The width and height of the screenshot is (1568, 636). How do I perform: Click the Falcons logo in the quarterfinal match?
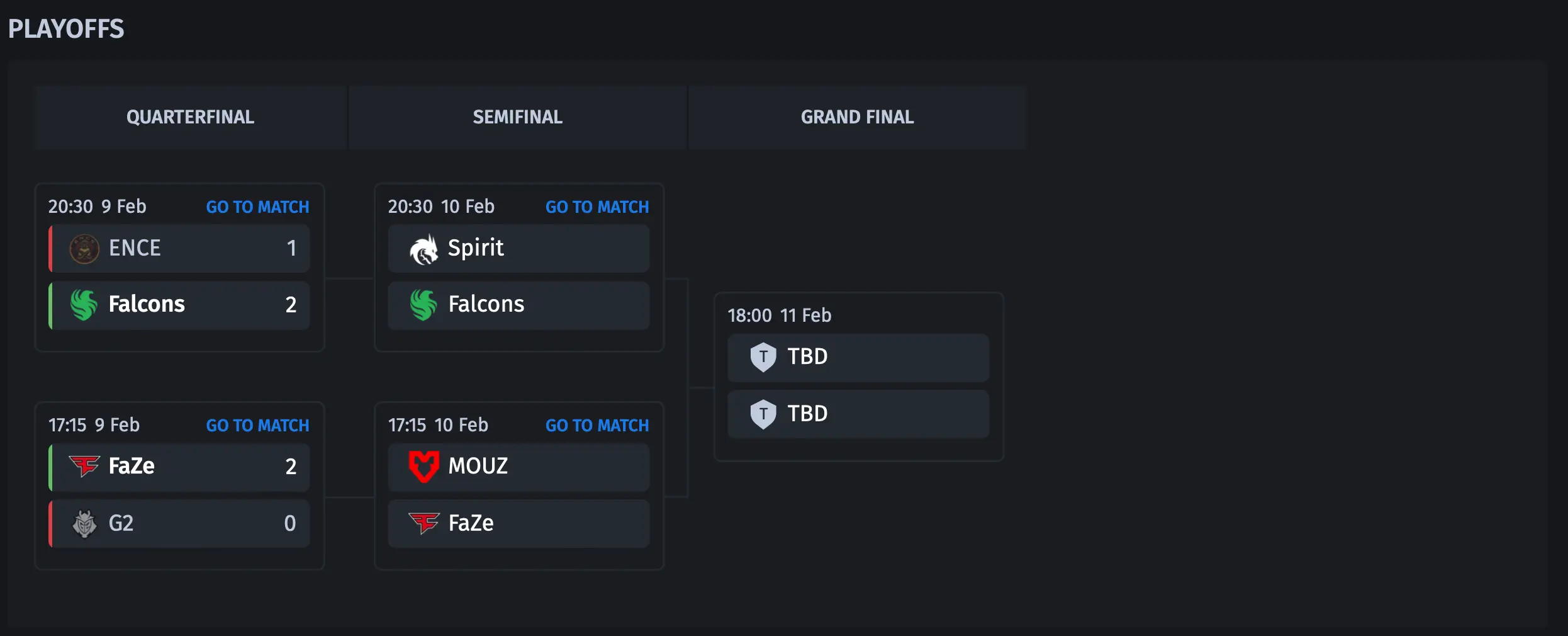tap(84, 305)
